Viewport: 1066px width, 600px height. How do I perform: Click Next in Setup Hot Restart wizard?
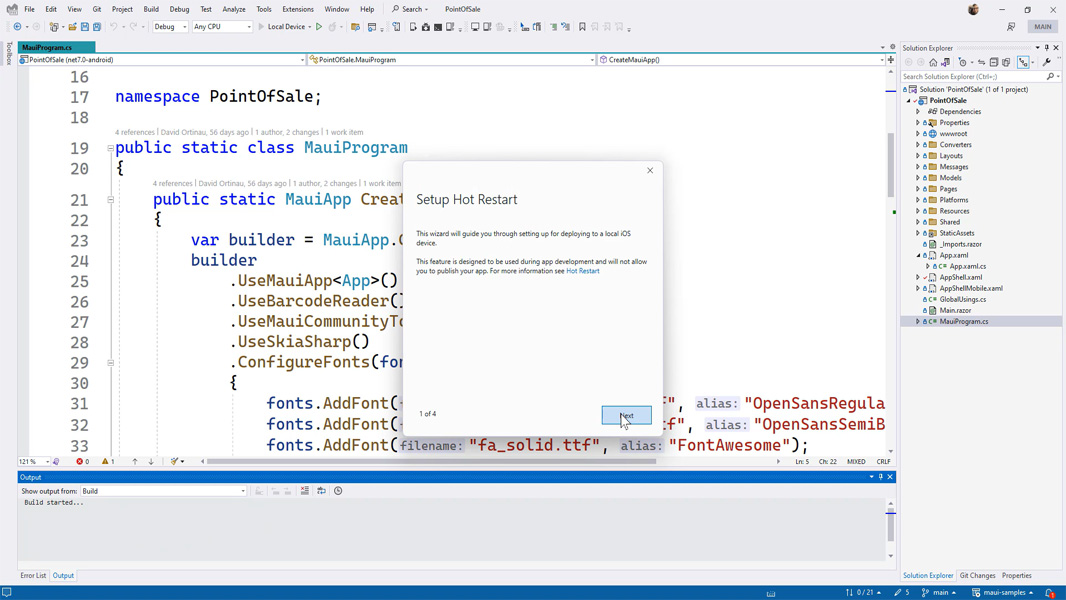[x=626, y=415]
